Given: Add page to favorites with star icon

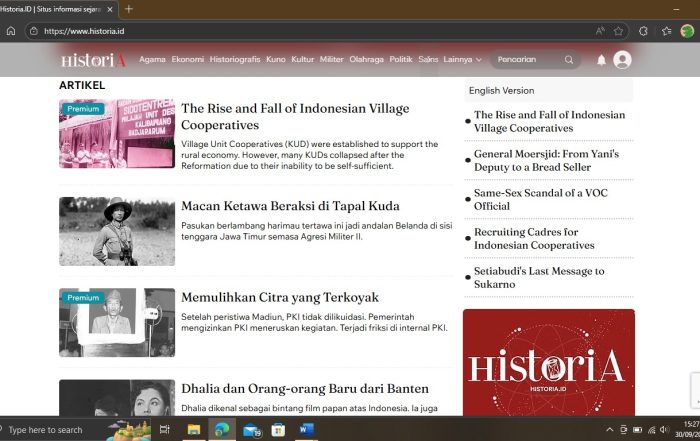Looking at the screenshot, I should point(619,31).
